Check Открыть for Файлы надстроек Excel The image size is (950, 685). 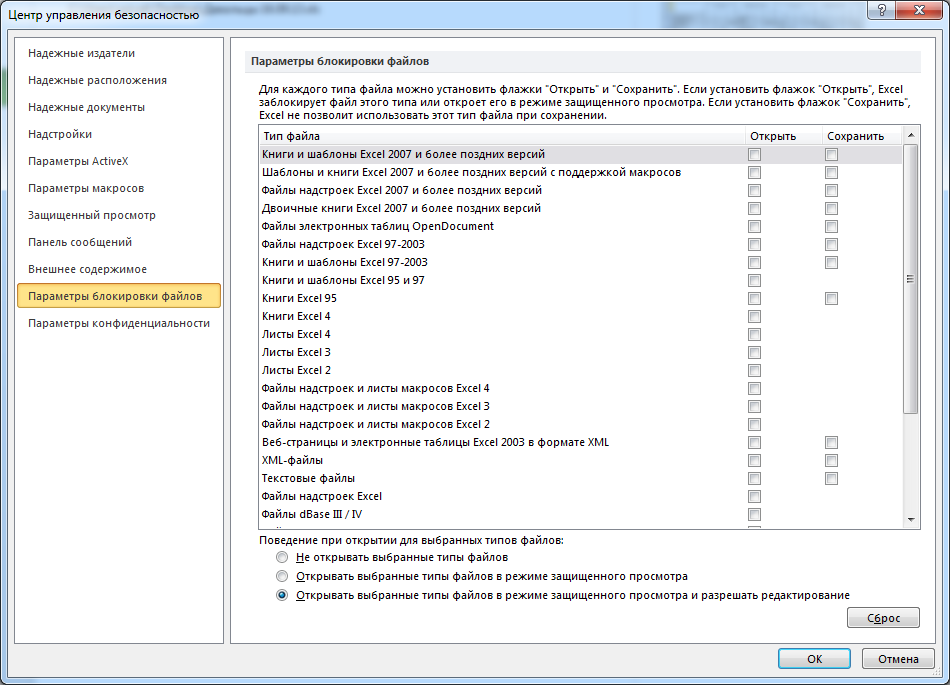click(754, 497)
